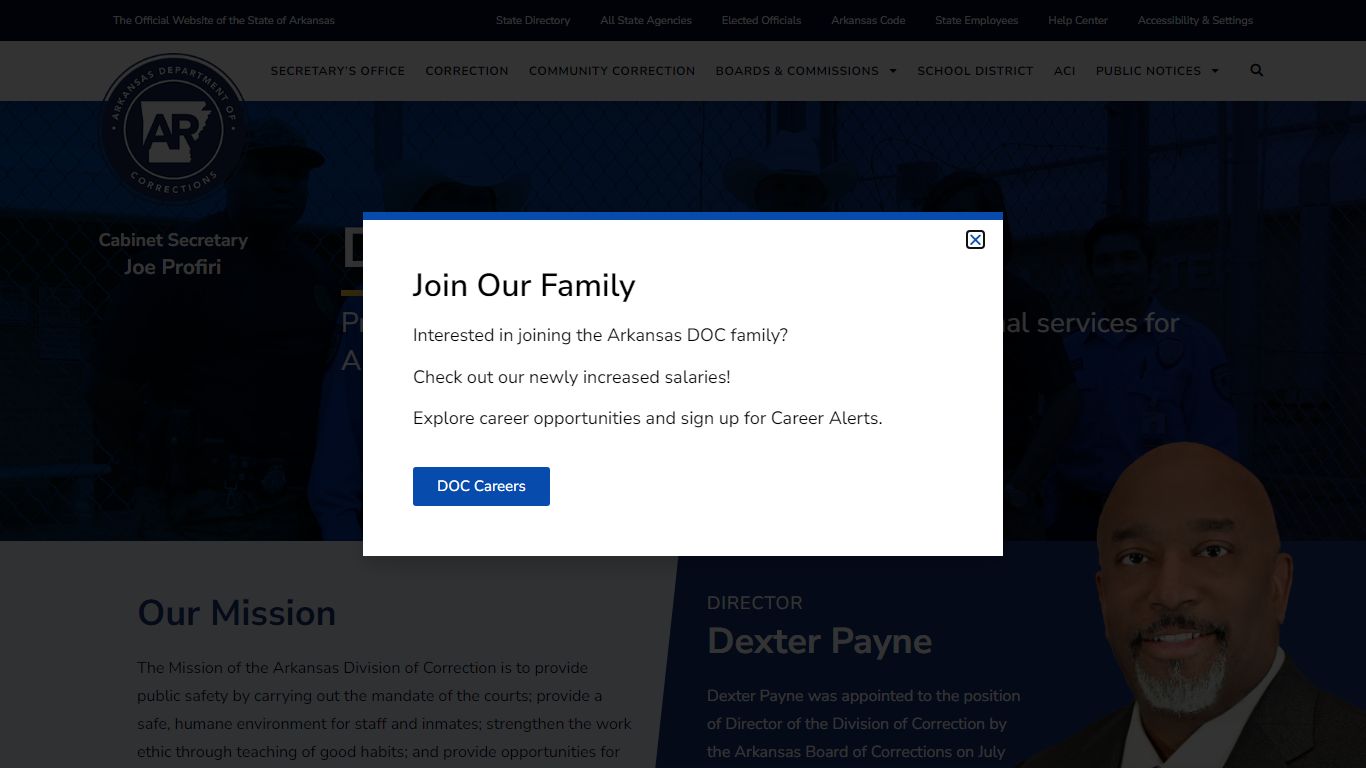Select School District in navigation

[975, 71]
